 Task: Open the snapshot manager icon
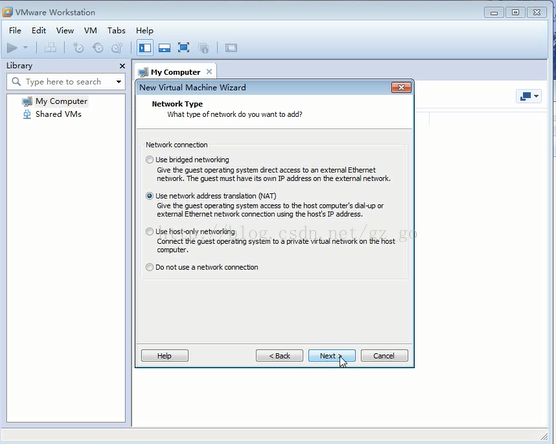tap(117, 48)
